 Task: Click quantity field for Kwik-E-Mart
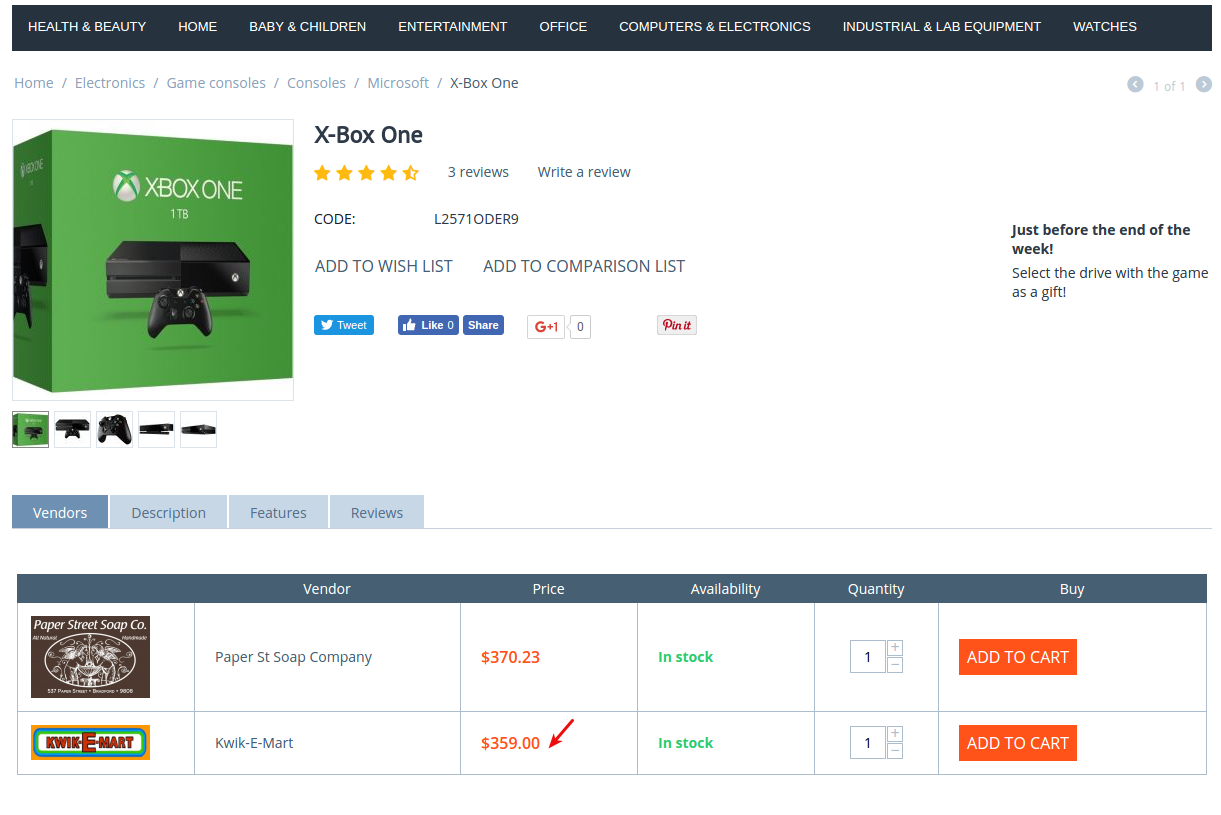[867, 743]
